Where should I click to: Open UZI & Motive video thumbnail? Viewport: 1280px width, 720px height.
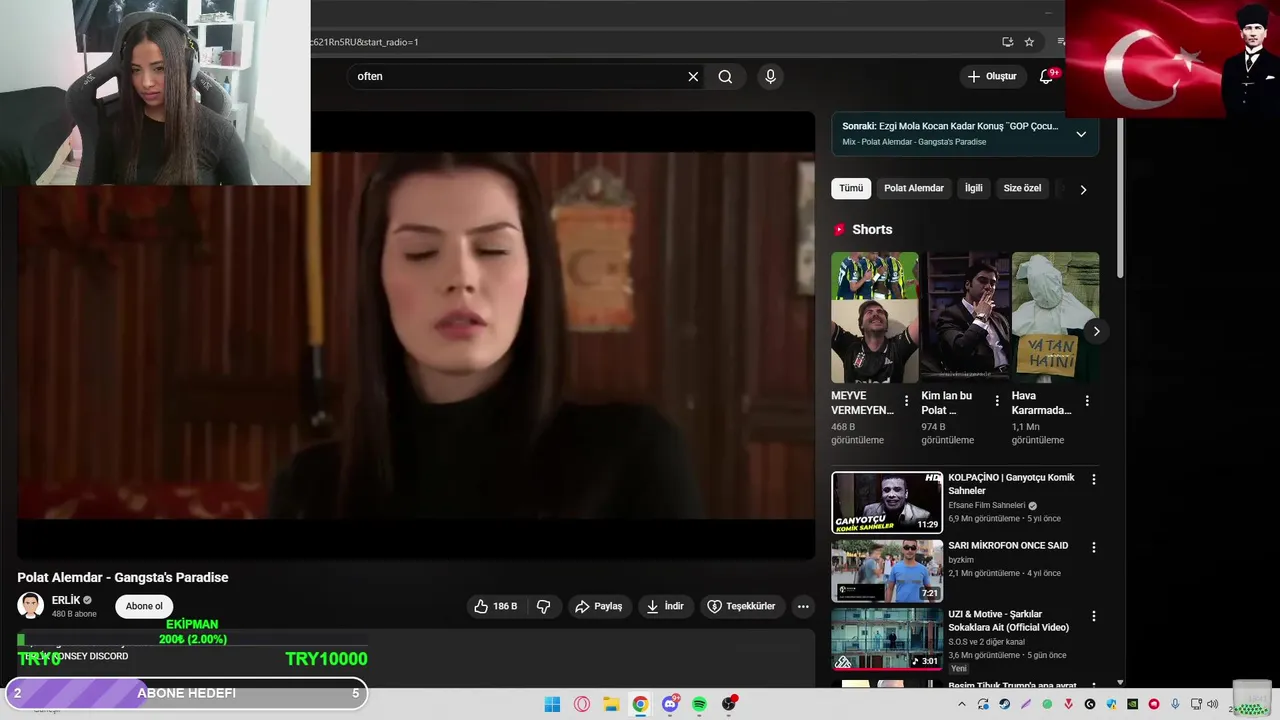coord(887,639)
